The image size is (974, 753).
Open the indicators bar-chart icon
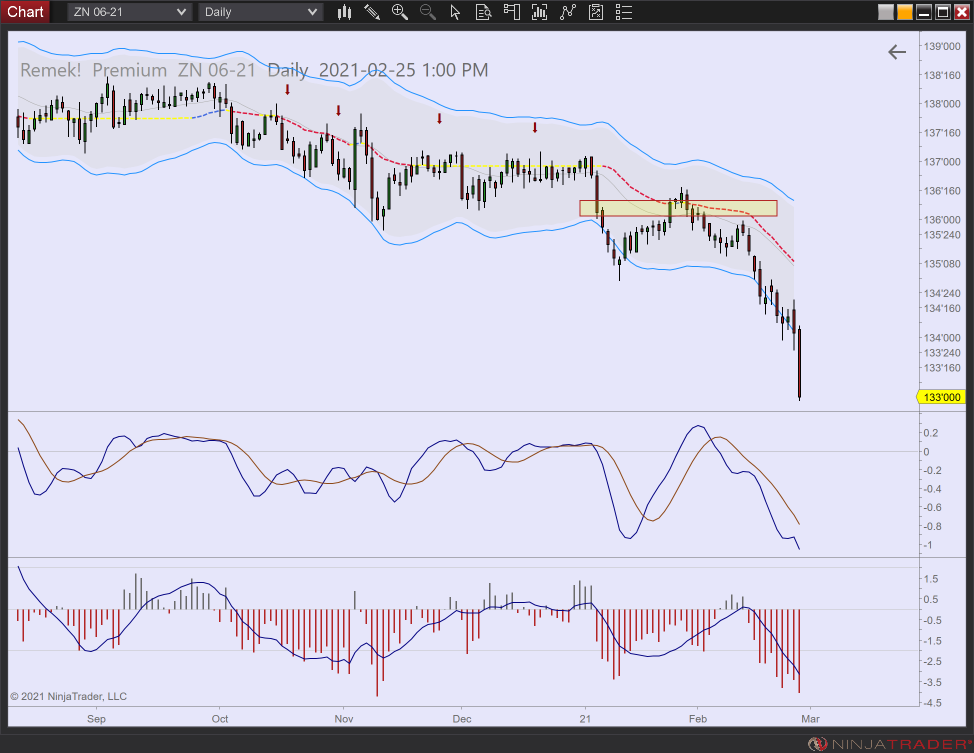coord(539,12)
